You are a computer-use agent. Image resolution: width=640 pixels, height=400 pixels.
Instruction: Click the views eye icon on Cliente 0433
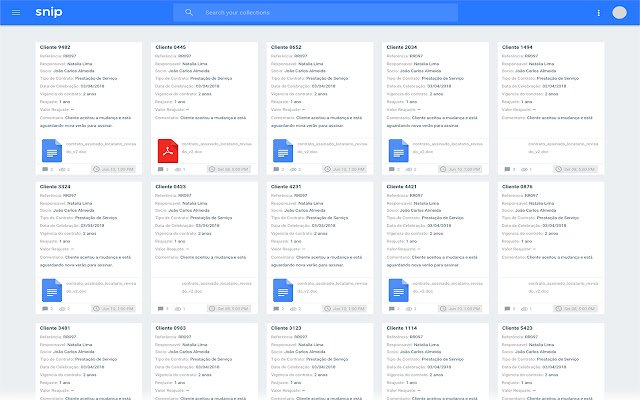coord(178,309)
